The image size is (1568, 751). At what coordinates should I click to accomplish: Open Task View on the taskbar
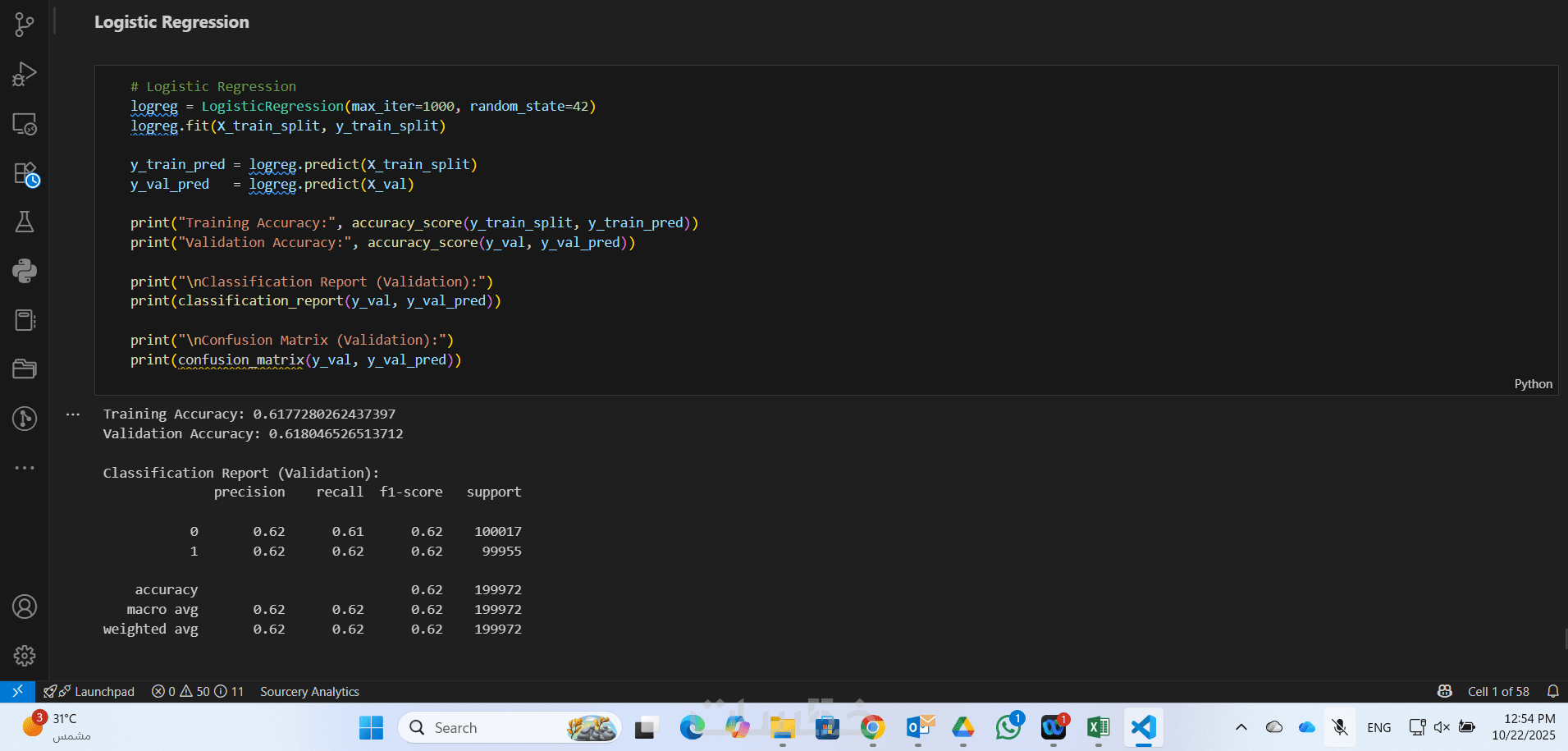(x=646, y=727)
